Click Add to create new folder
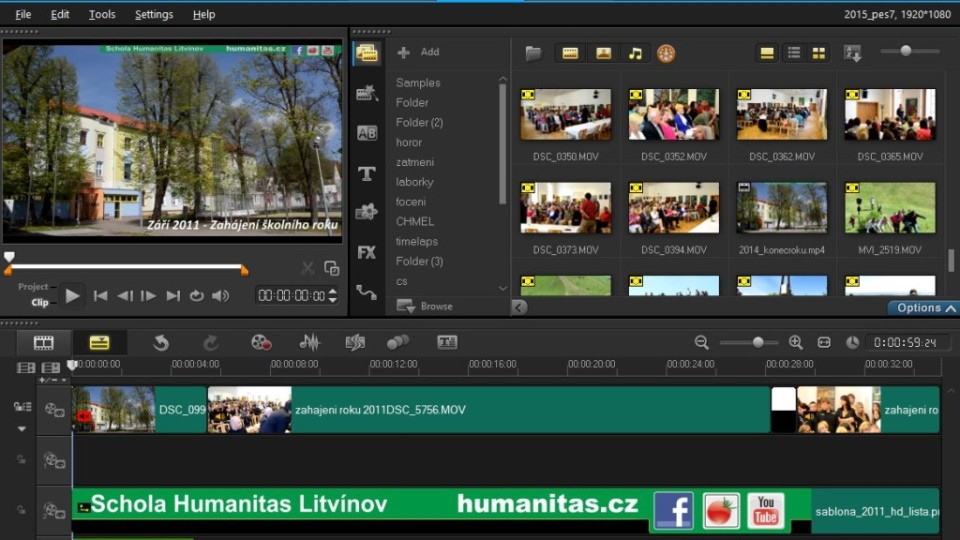Screen dimensions: 960x540 tap(419, 52)
